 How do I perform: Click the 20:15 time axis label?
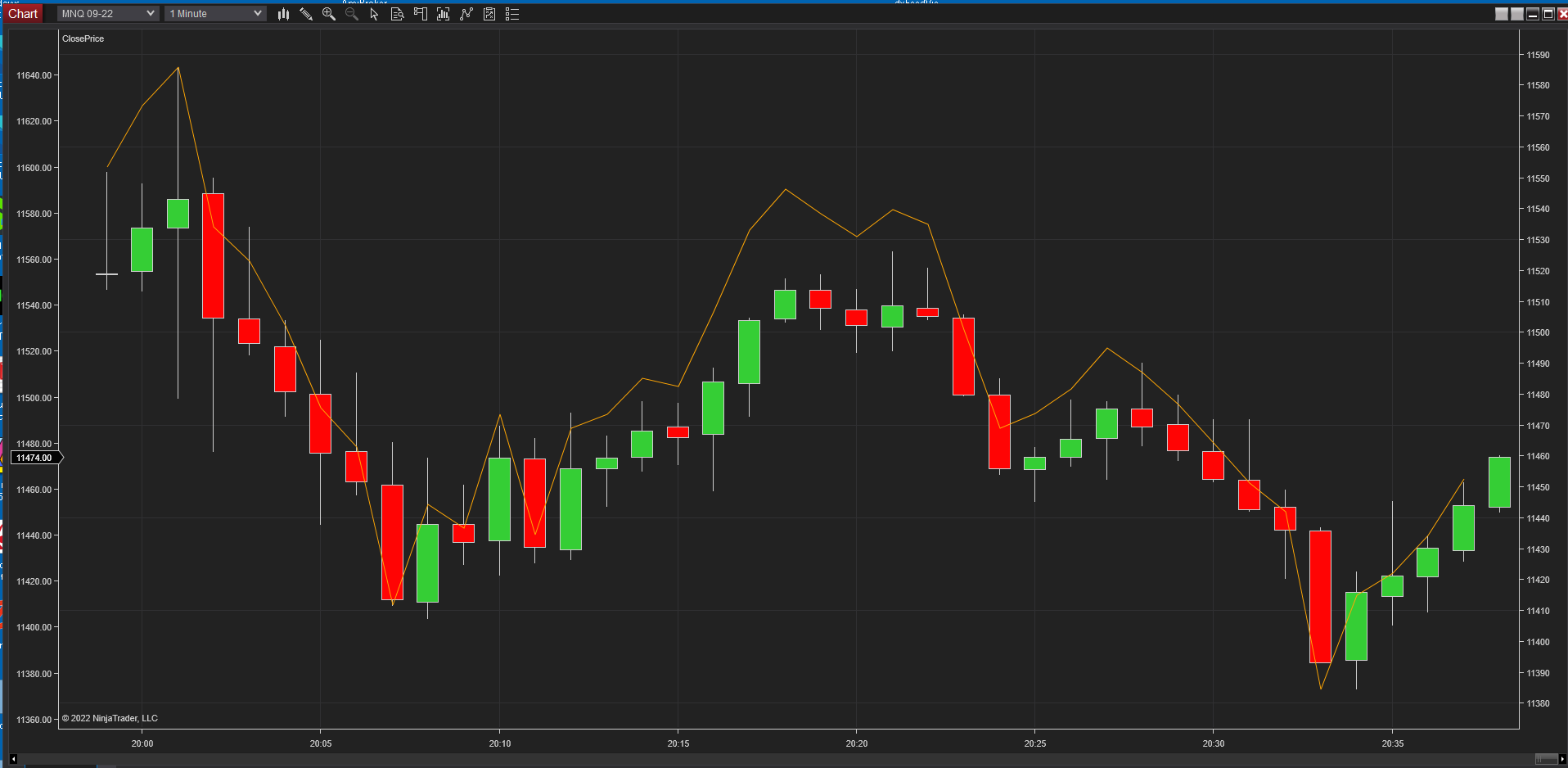678,743
